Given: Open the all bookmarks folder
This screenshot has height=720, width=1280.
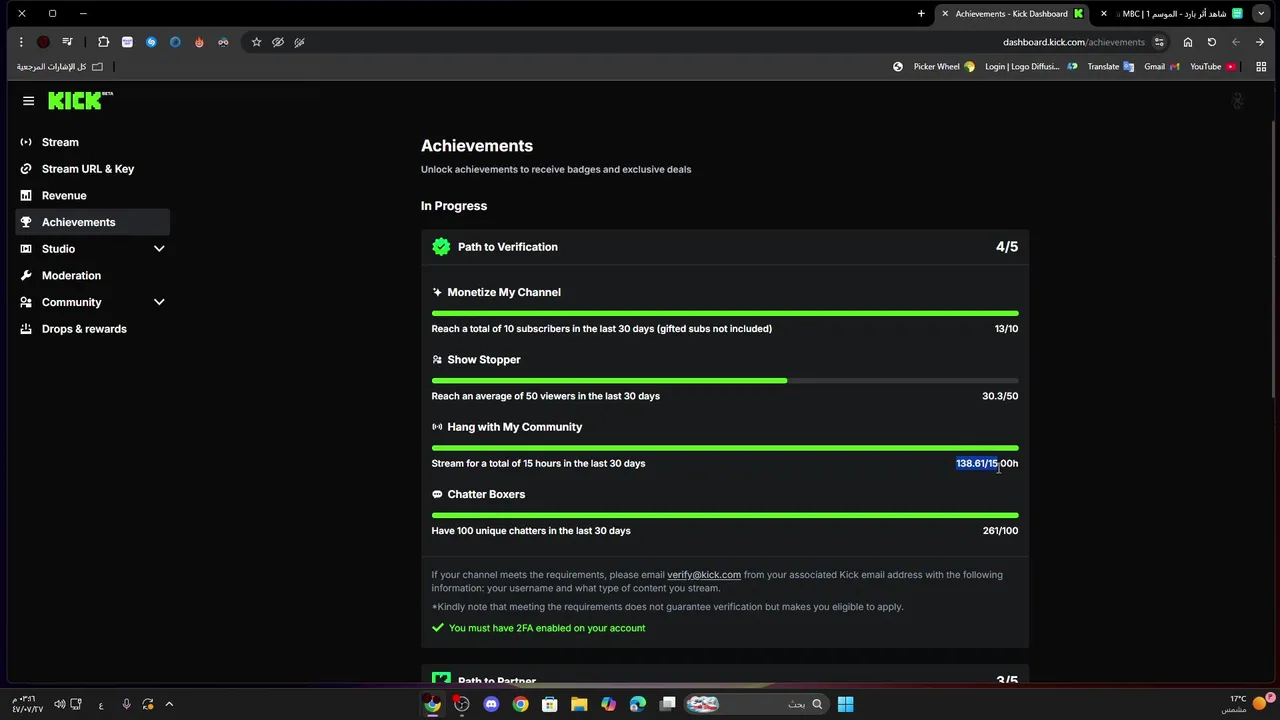Looking at the screenshot, I should (x=59, y=67).
